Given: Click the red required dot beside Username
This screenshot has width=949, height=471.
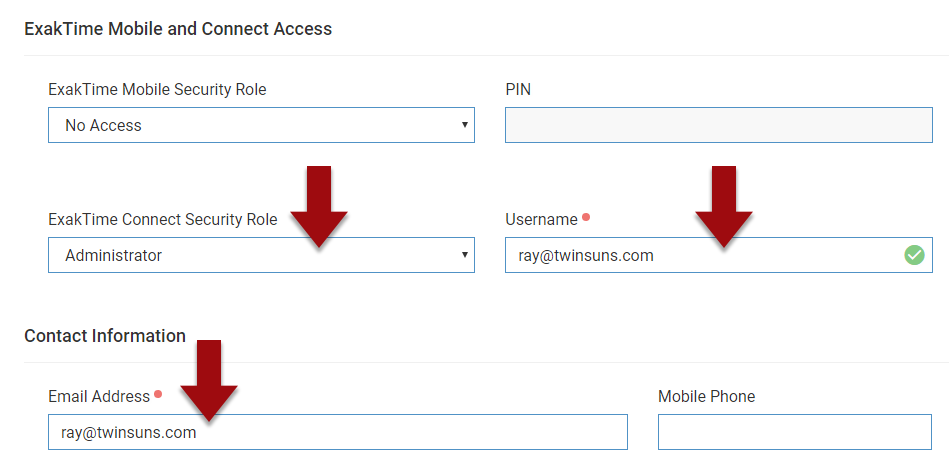Looking at the screenshot, I should [x=586, y=217].
